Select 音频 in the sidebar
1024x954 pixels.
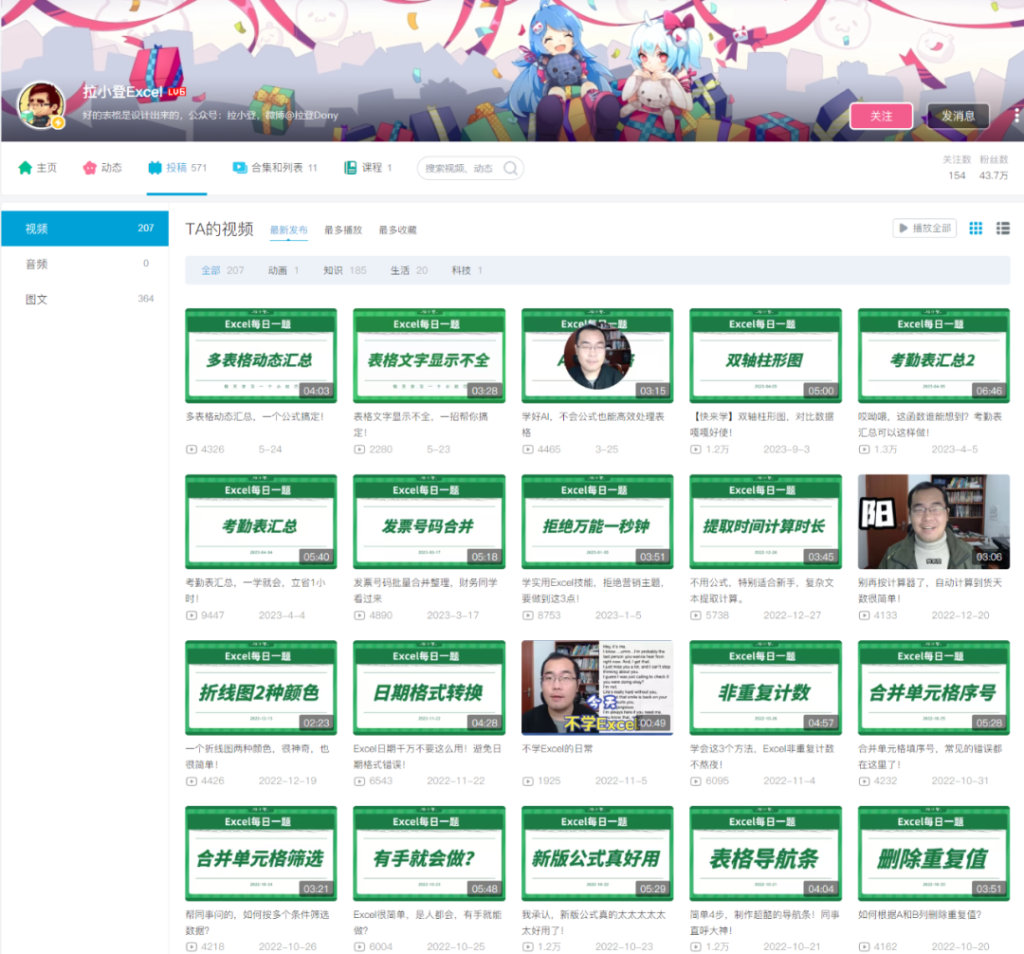pyautogui.click(x=85, y=264)
